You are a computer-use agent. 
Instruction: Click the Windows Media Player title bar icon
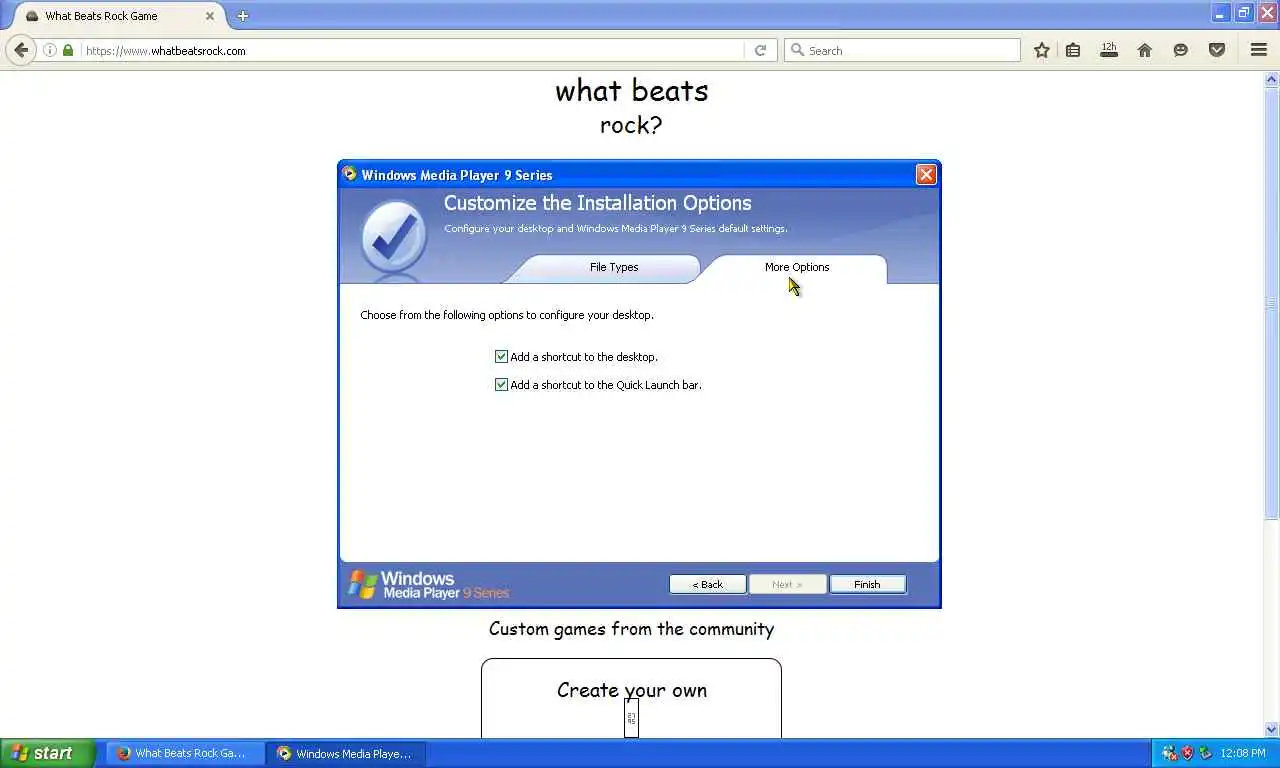[349, 174]
